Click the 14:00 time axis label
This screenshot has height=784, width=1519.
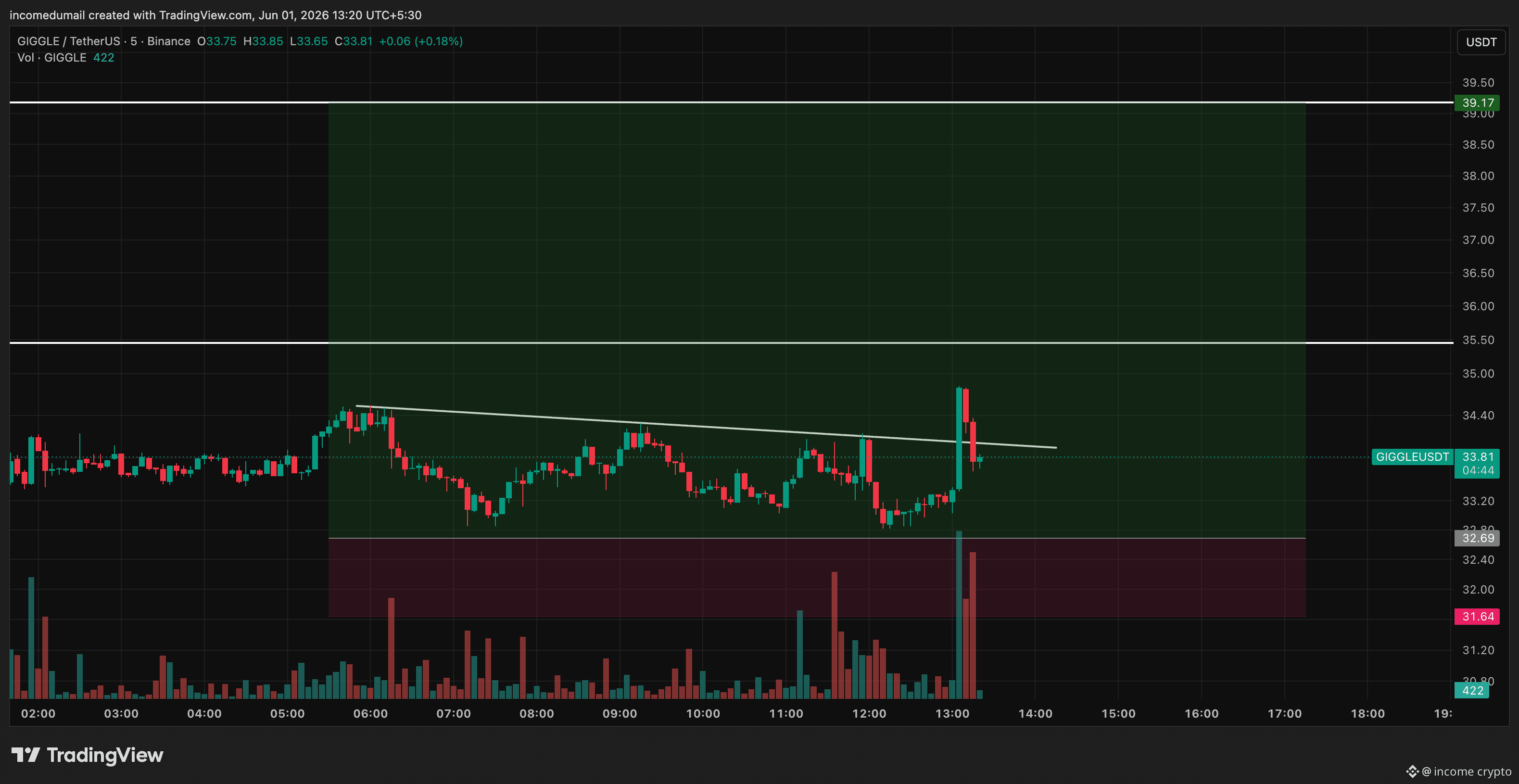(1036, 713)
